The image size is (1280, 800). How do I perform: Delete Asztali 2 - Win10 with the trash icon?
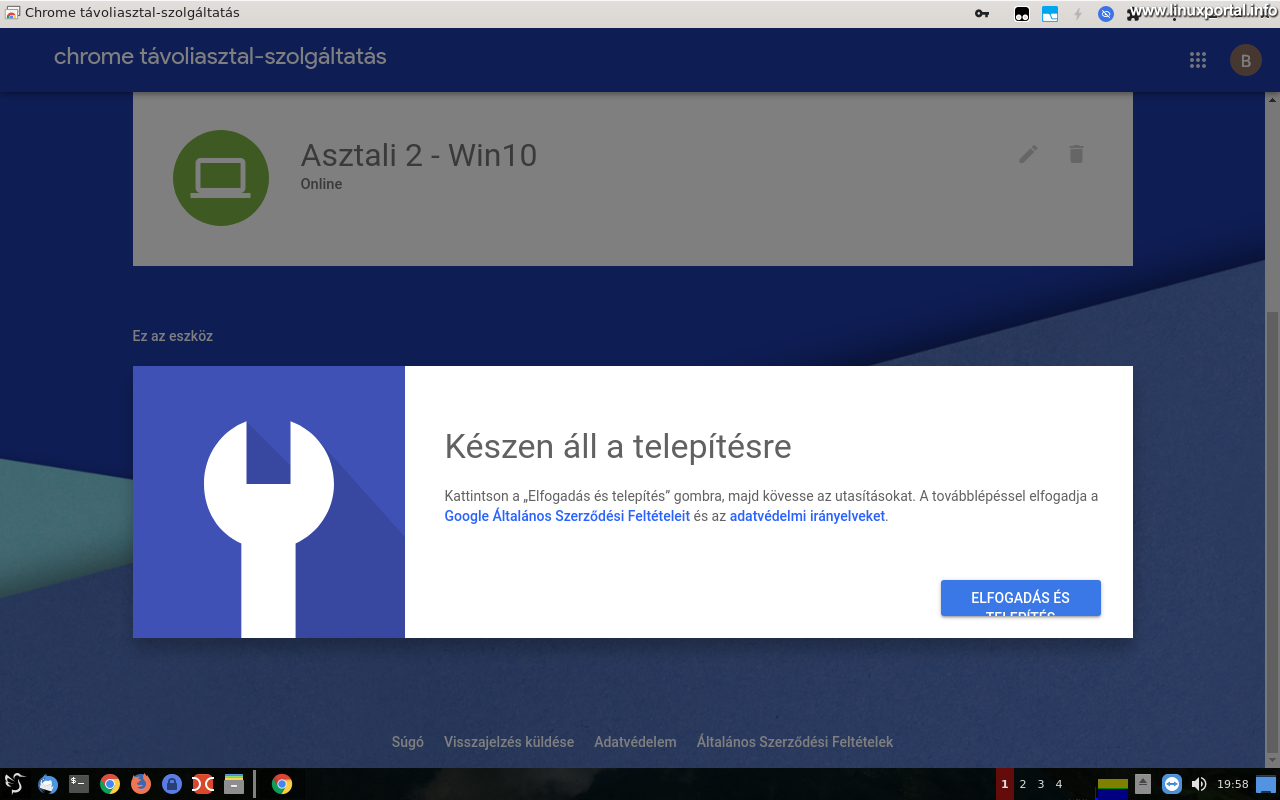point(1076,154)
